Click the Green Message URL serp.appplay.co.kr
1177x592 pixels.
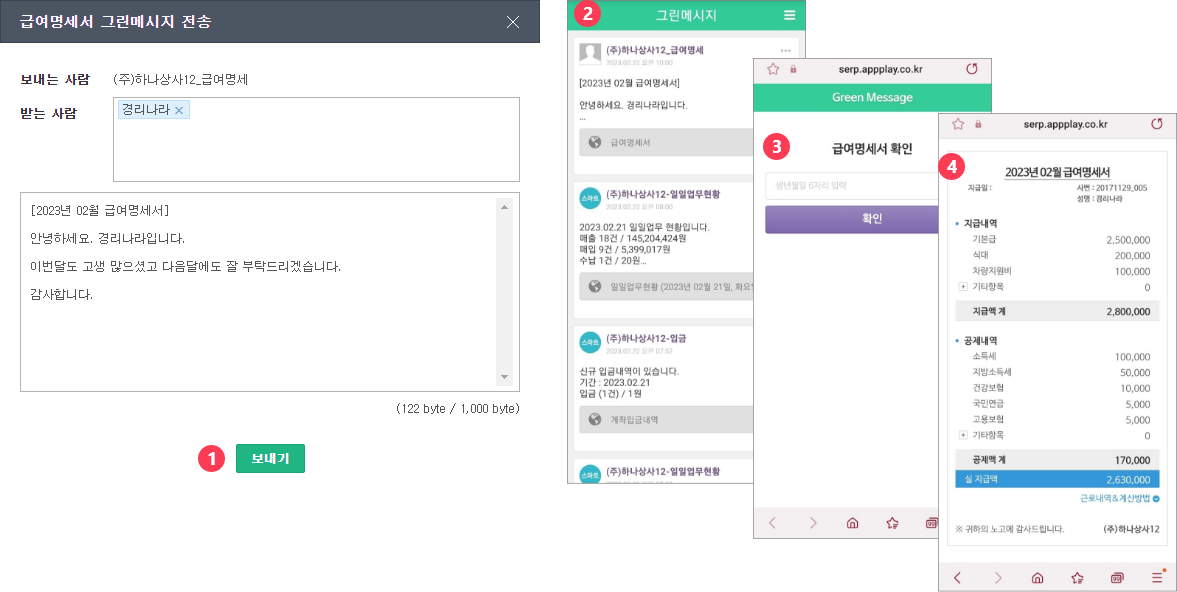(880, 69)
